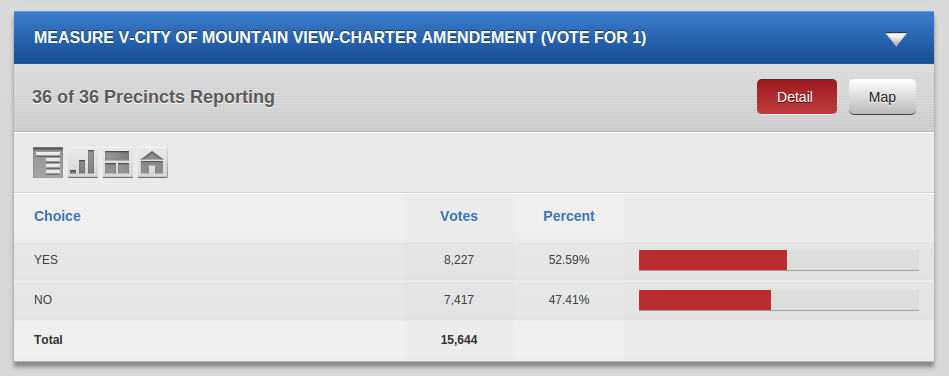Click the NO red percentage bar

(x=705, y=300)
